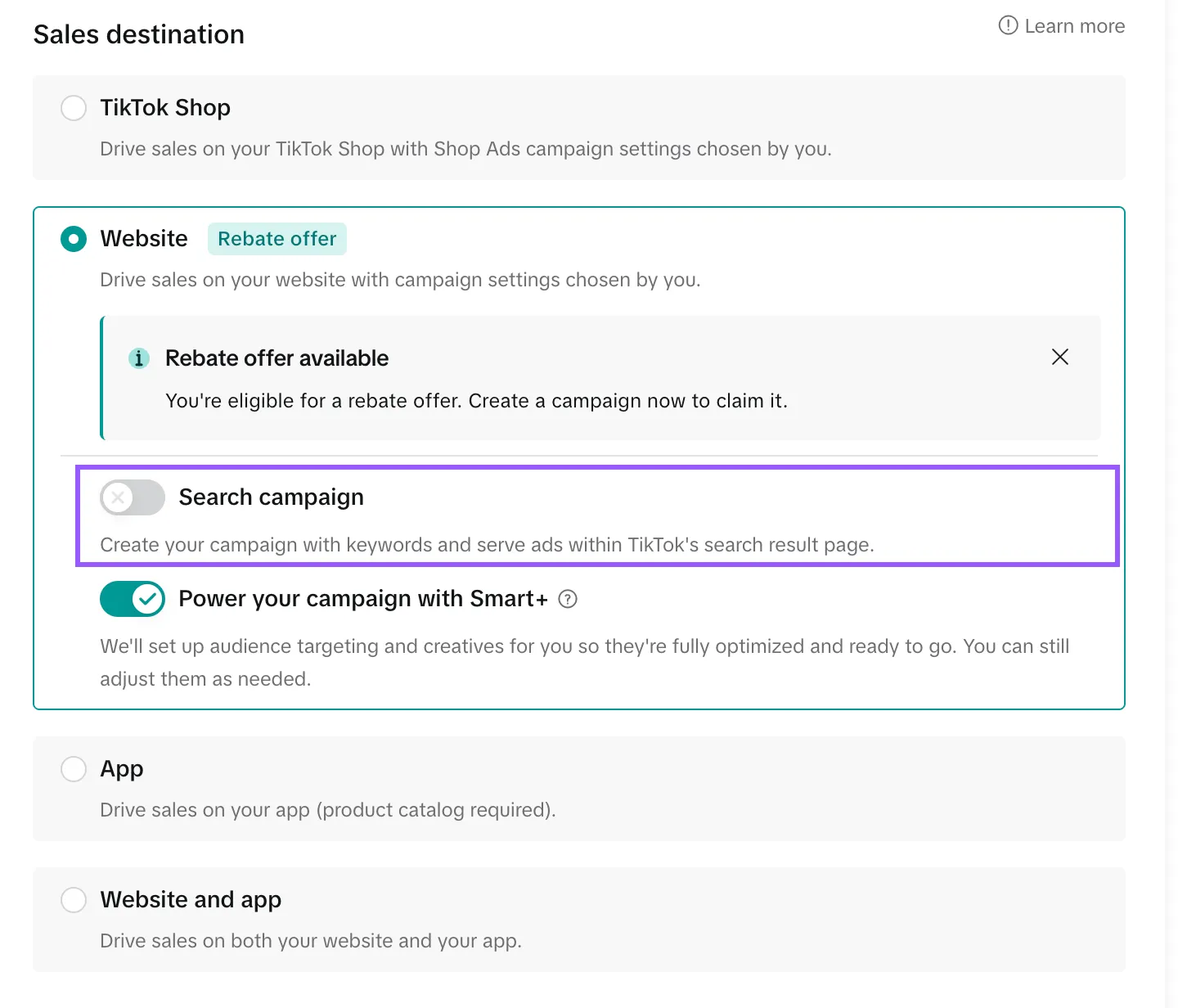Click 'You're eligible for a rebate offer' text
Screen dimensions: 1178x1008
pos(476,401)
